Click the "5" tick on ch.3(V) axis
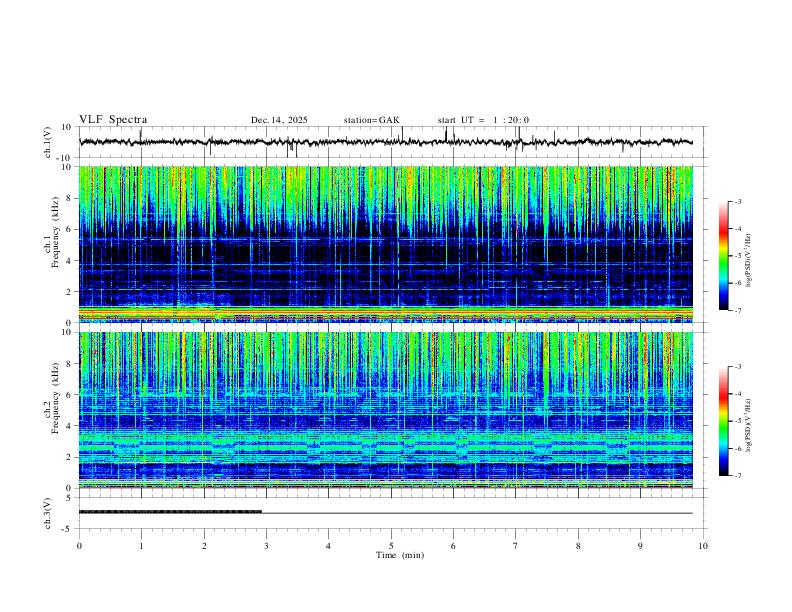 pos(70,498)
